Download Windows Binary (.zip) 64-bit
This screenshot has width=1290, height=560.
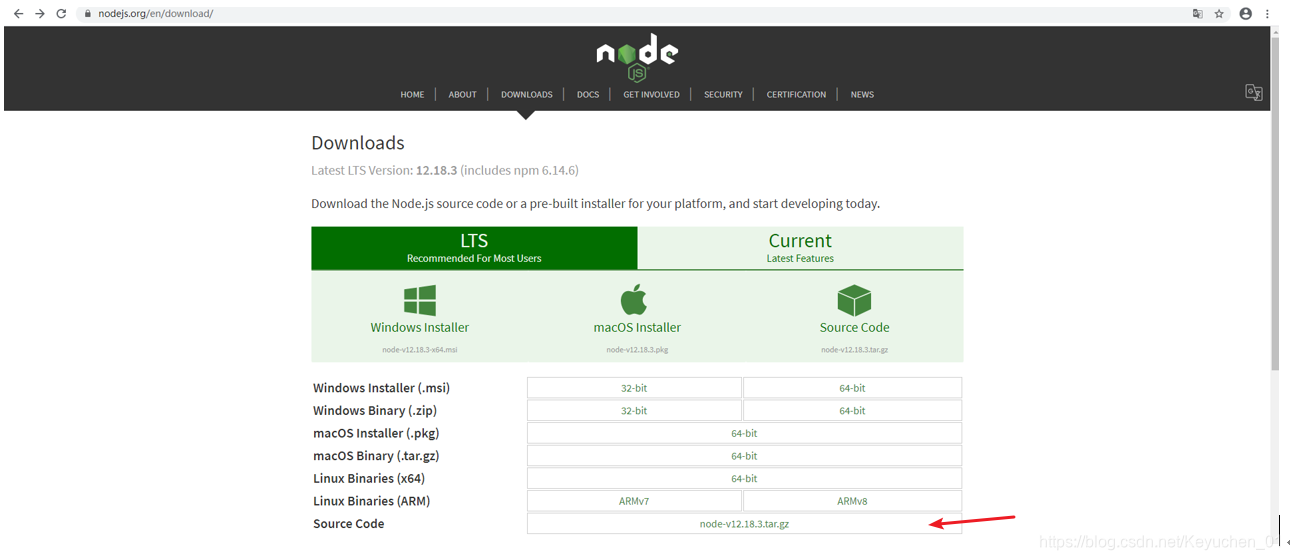pos(852,411)
